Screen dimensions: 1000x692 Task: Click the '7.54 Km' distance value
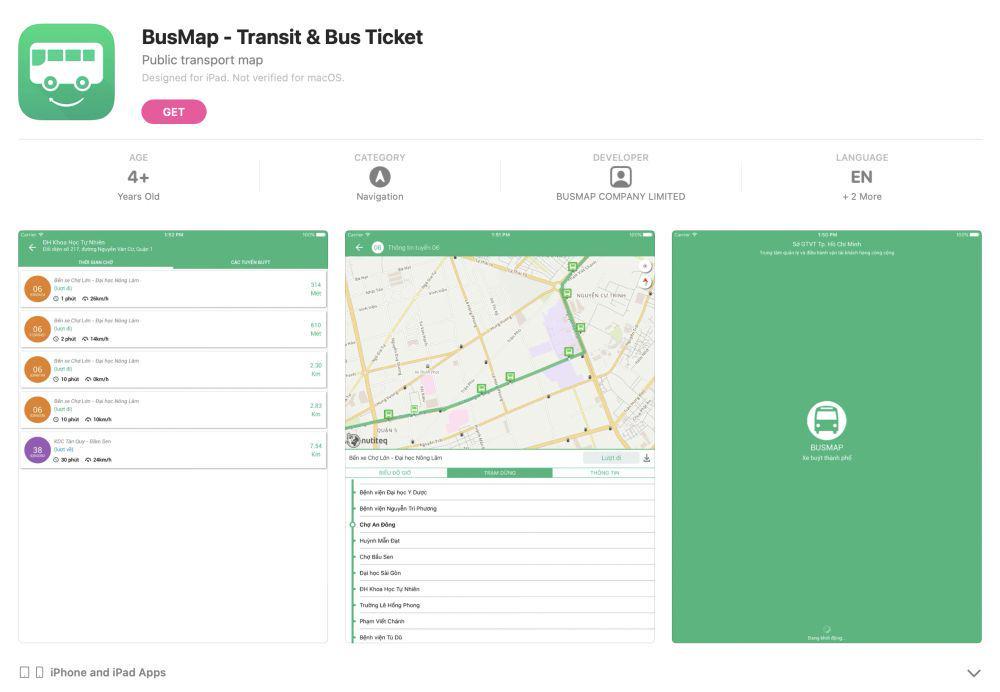316,450
